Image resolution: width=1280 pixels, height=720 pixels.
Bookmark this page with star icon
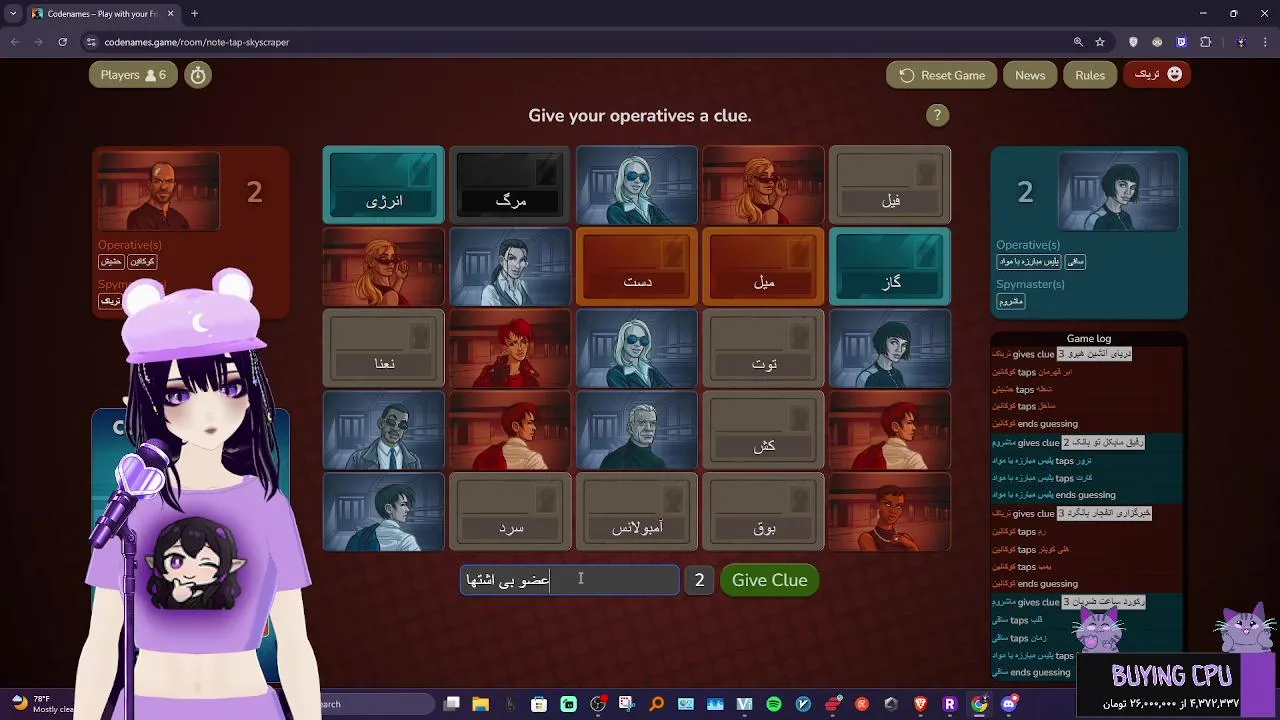1100,42
